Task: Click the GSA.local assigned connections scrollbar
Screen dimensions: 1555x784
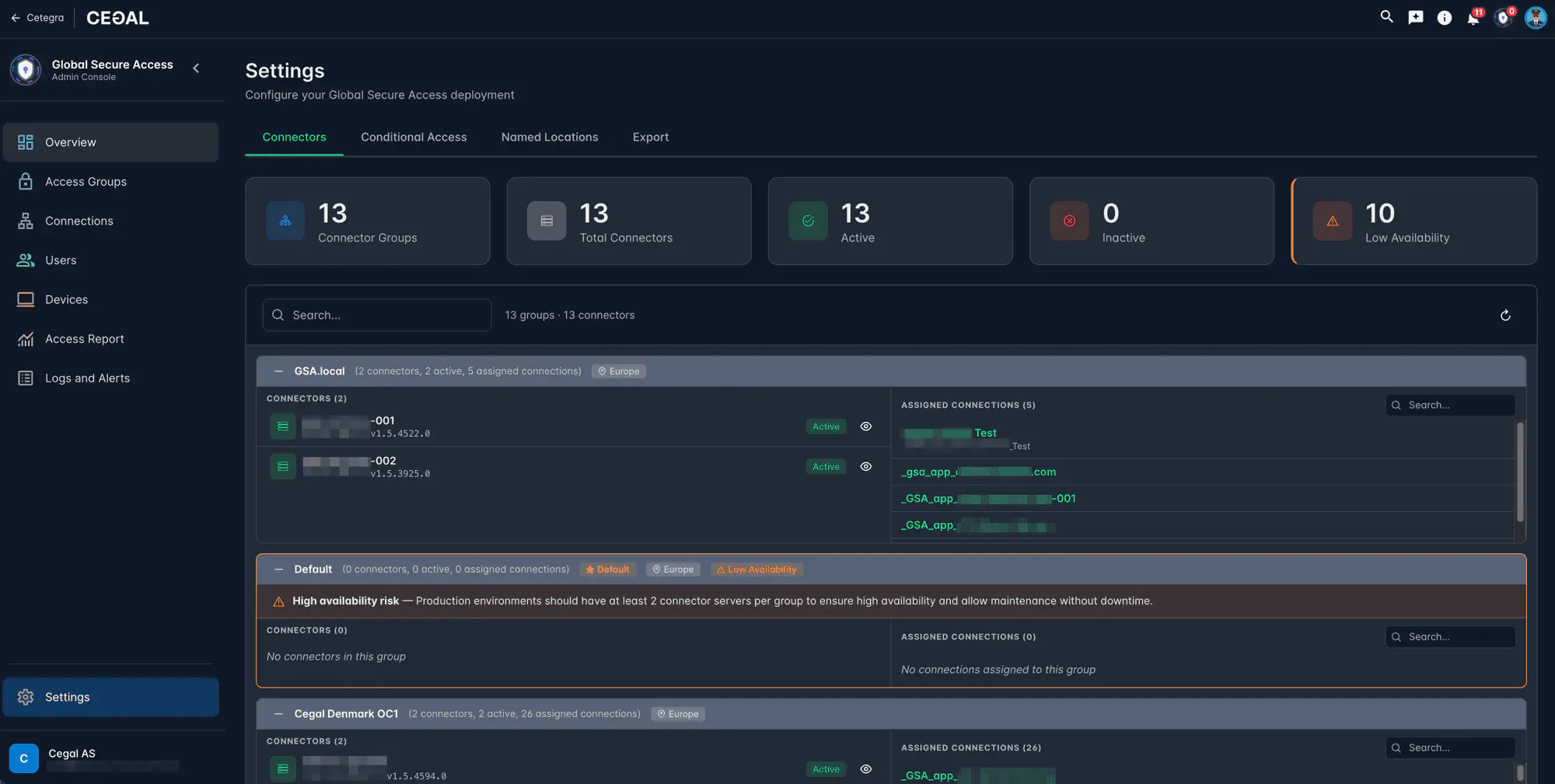Action: tap(1520, 472)
